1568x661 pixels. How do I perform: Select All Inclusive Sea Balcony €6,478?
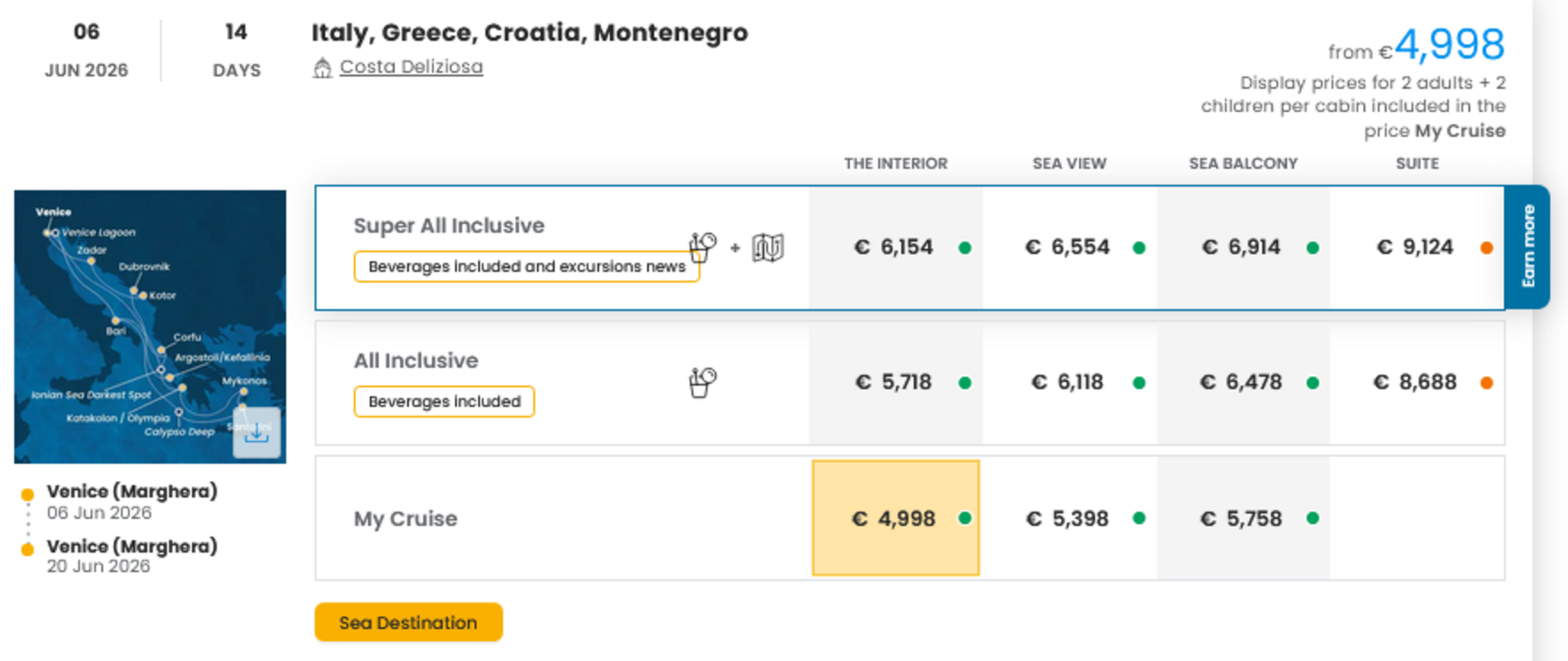[1242, 383]
